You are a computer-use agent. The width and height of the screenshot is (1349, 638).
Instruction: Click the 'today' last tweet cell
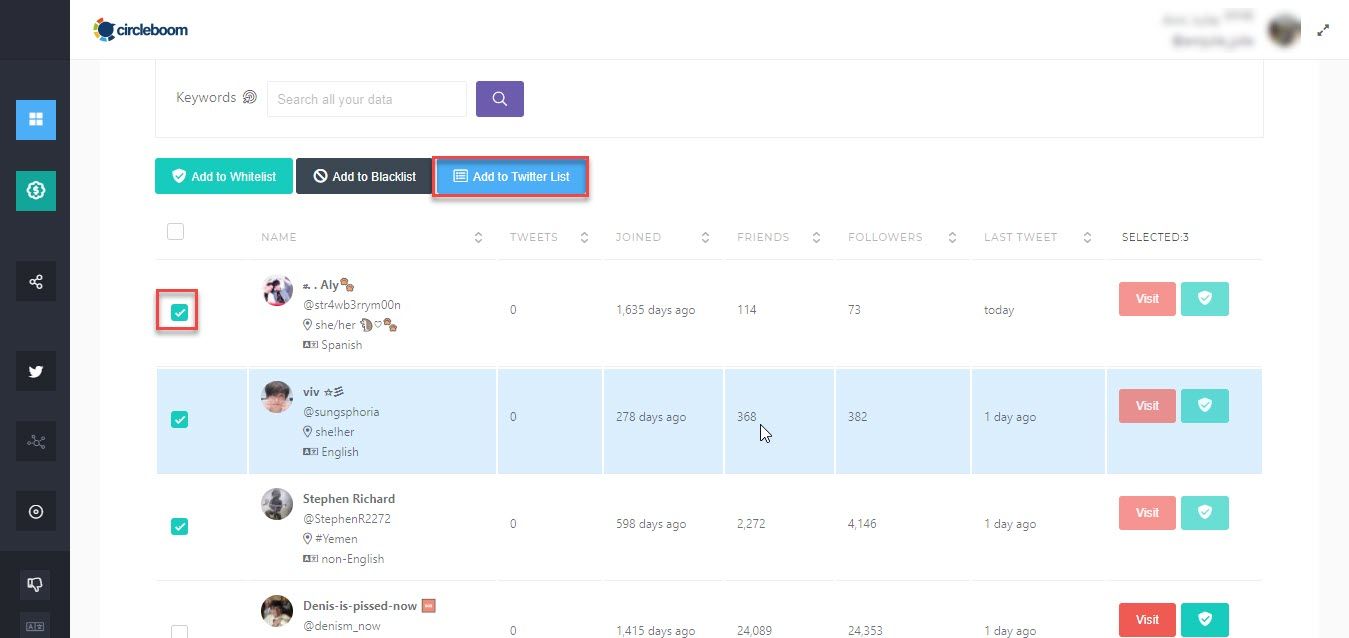[999, 310]
